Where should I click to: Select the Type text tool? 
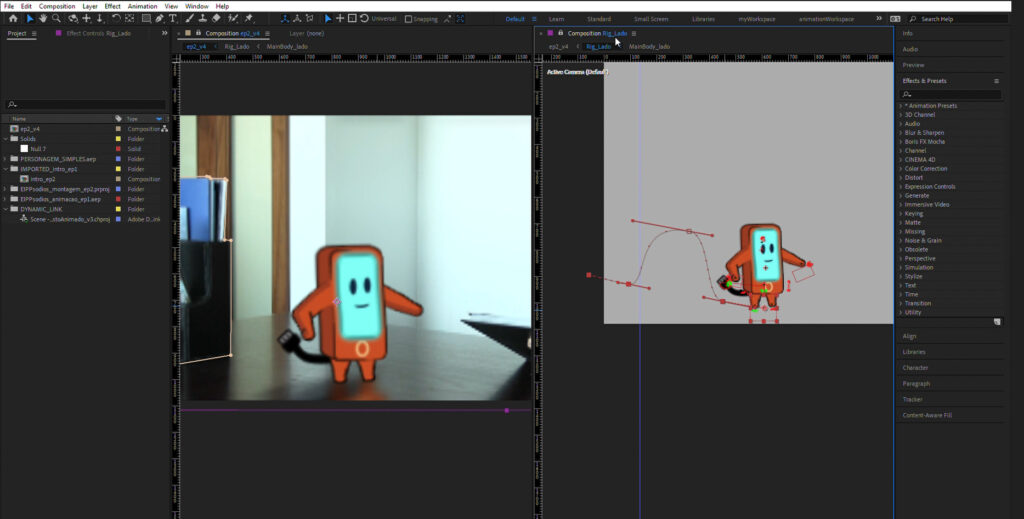174,18
